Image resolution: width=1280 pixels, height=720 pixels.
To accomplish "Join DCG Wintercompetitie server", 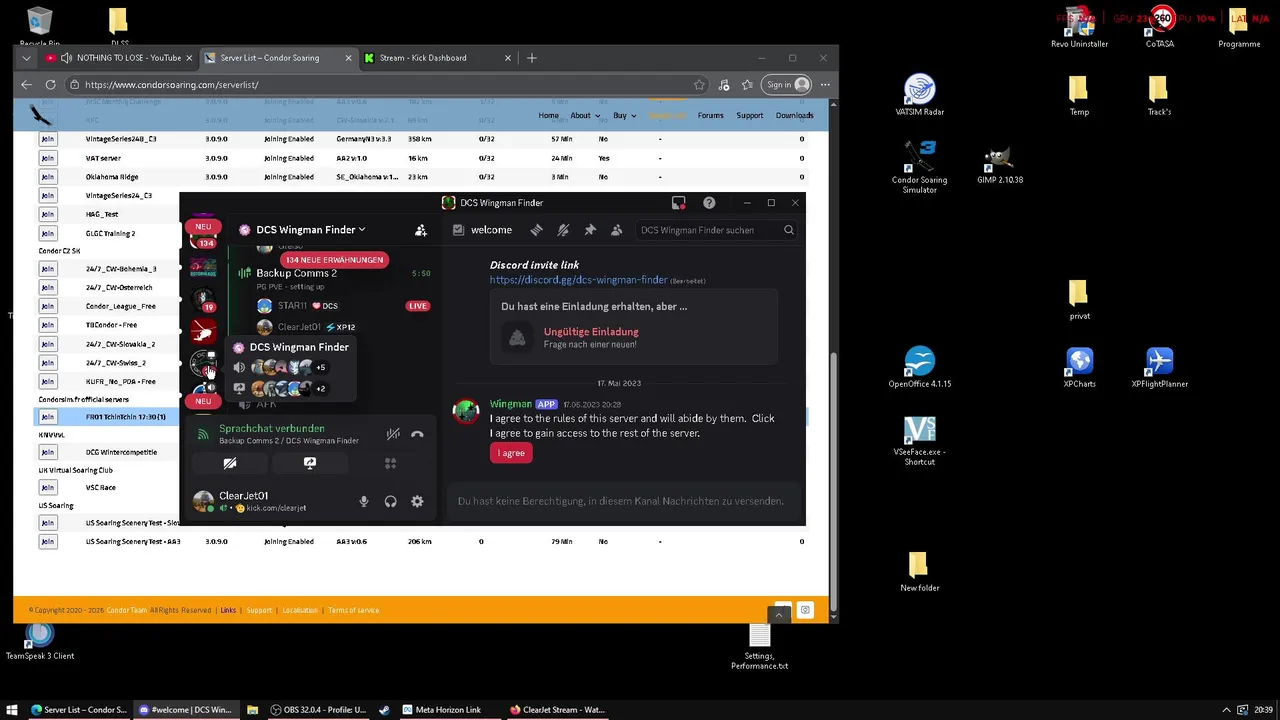I will pos(47,452).
